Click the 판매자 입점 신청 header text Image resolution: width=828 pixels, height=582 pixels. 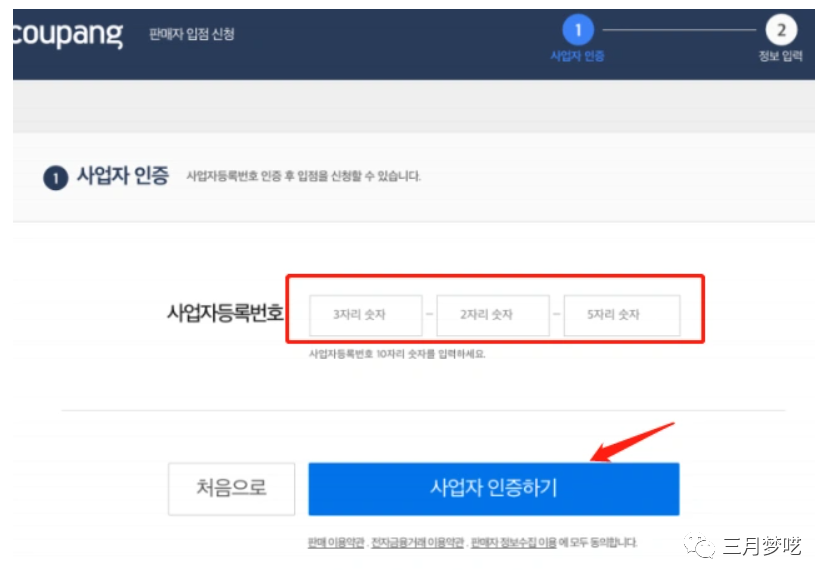192,34
